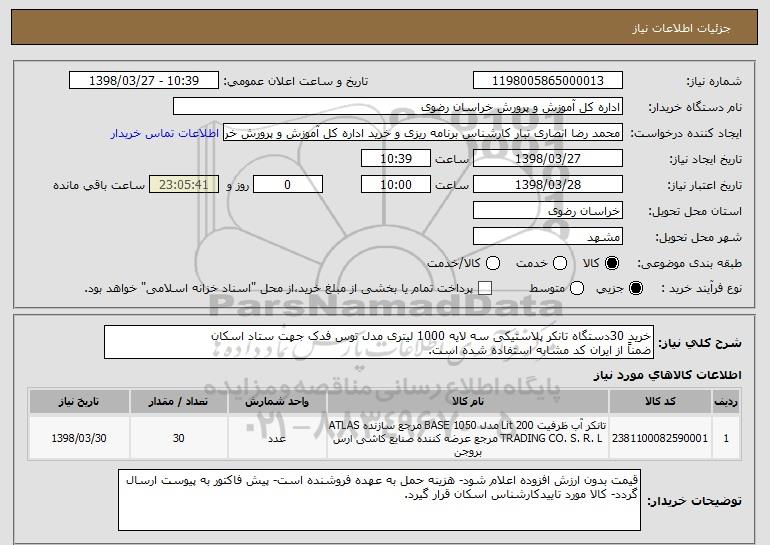The width and height of the screenshot is (770, 545).
Task: Click the ساعت باقی مانده label
Action: click(x=99, y=185)
